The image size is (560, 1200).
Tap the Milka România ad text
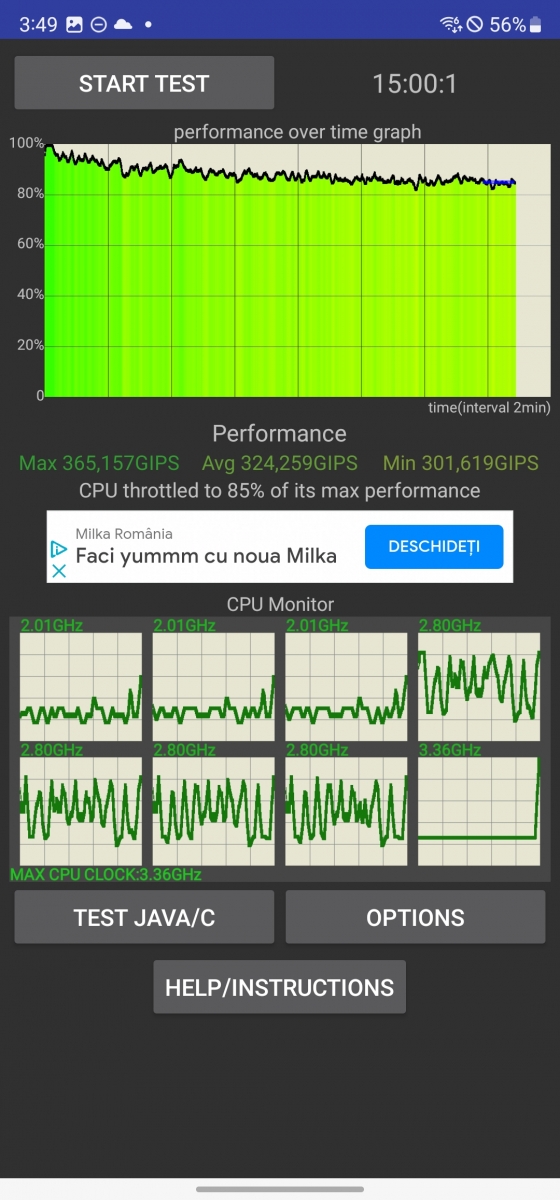point(124,533)
